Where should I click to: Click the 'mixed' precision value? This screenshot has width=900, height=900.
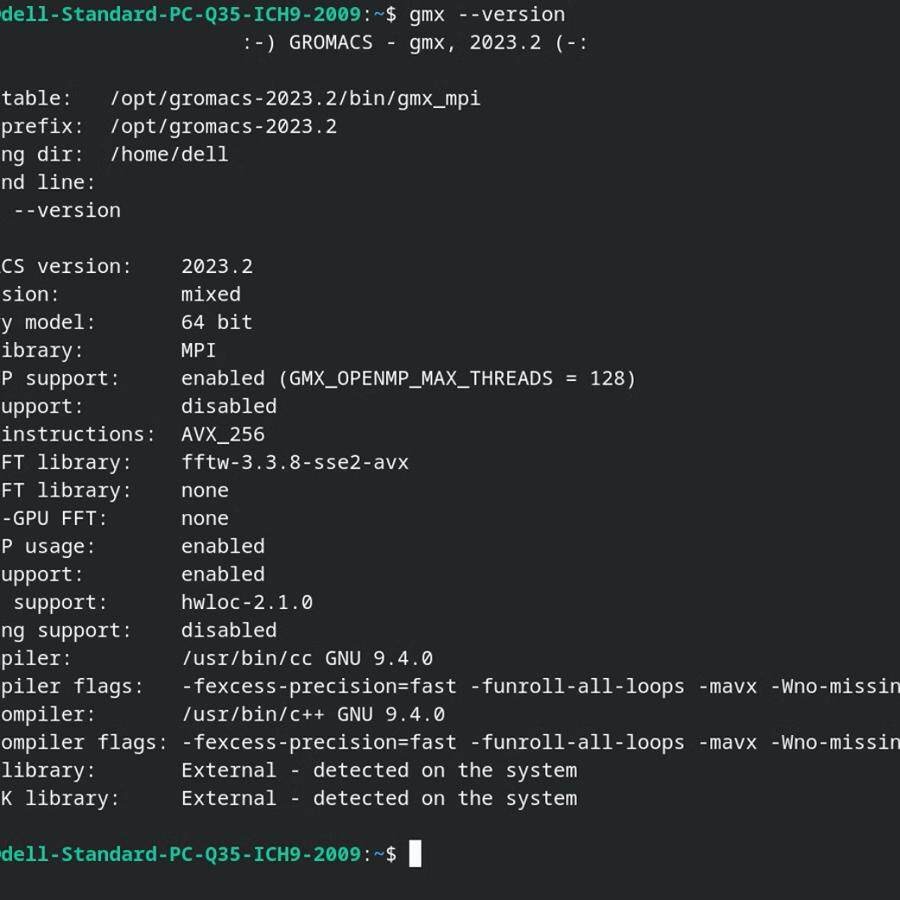pyautogui.click(x=210, y=294)
